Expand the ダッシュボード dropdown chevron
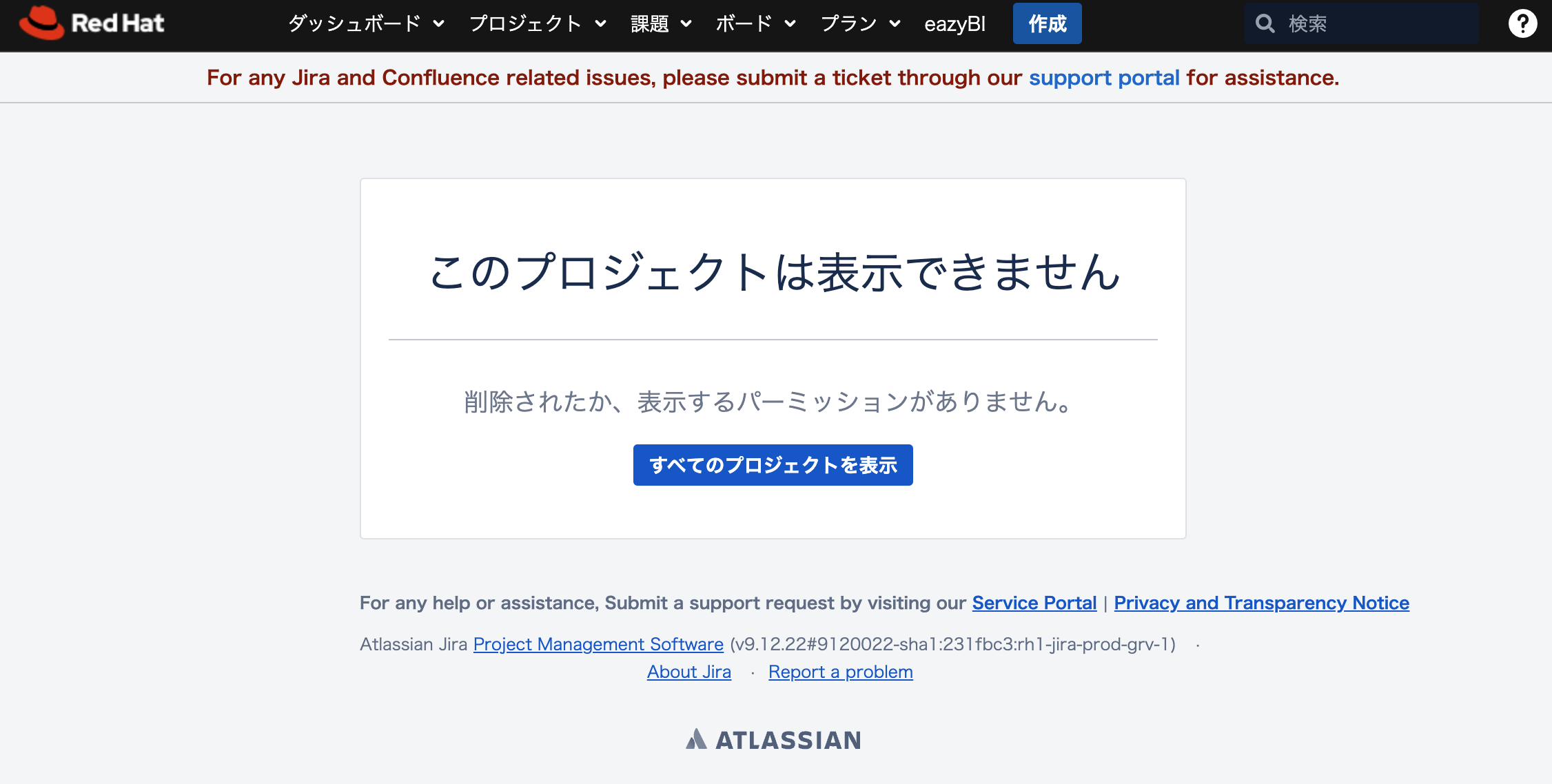This screenshot has height=784, width=1552. click(439, 24)
